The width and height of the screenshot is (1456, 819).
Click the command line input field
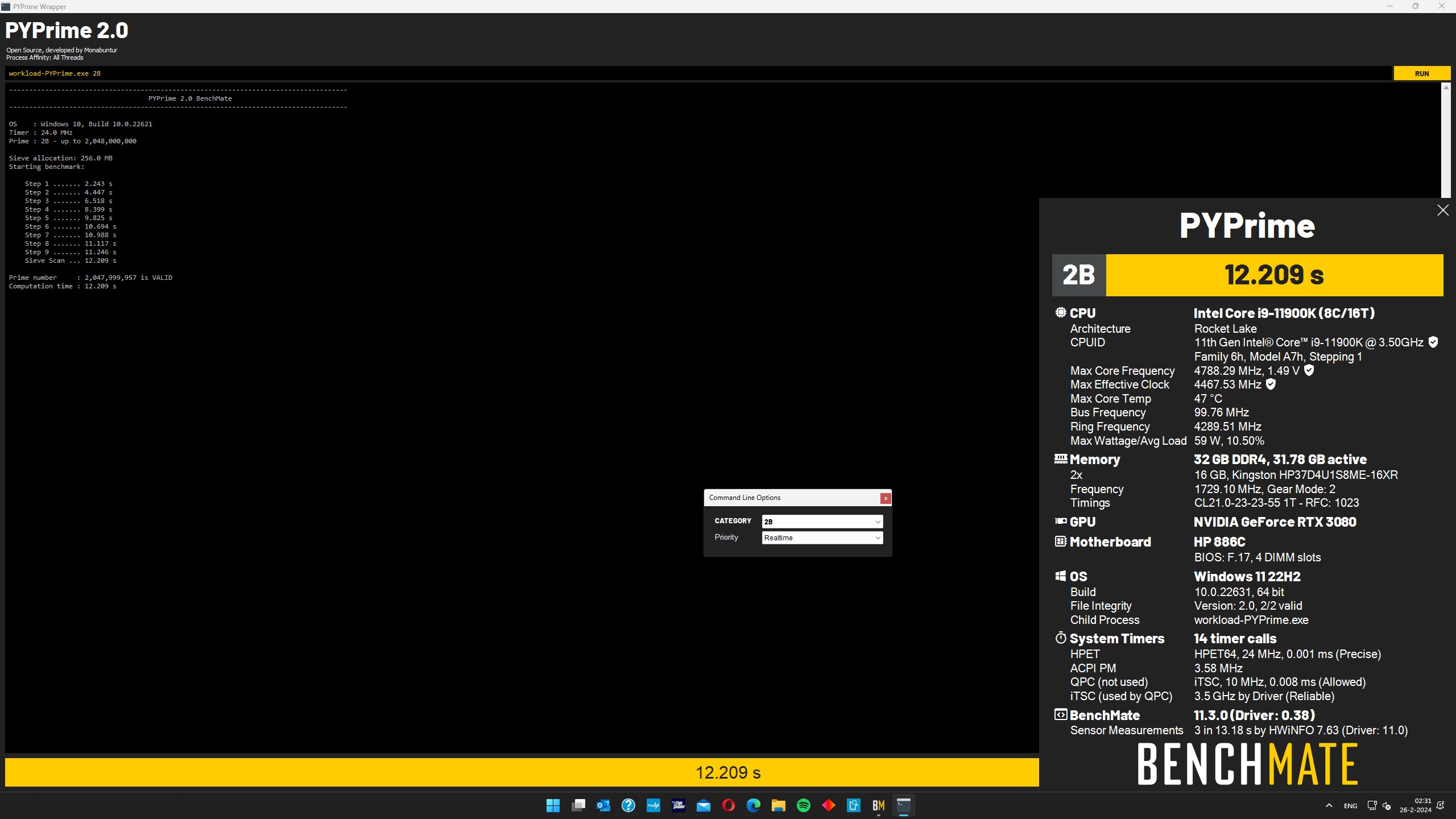[698, 73]
